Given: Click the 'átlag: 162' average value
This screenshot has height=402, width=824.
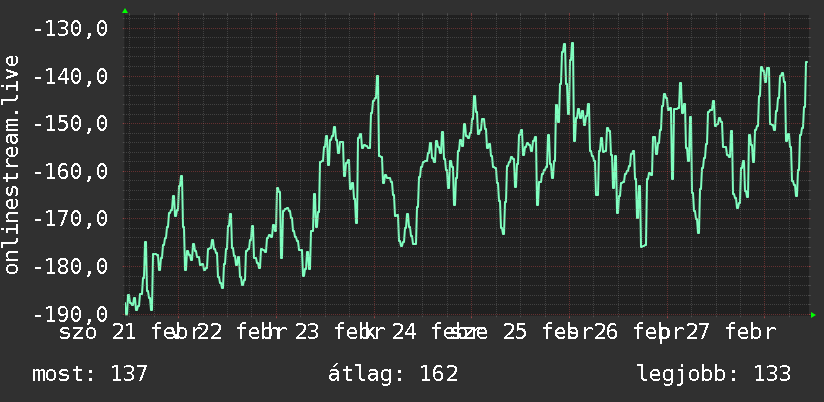Looking at the screenshot, I should [x=393, y=374].
